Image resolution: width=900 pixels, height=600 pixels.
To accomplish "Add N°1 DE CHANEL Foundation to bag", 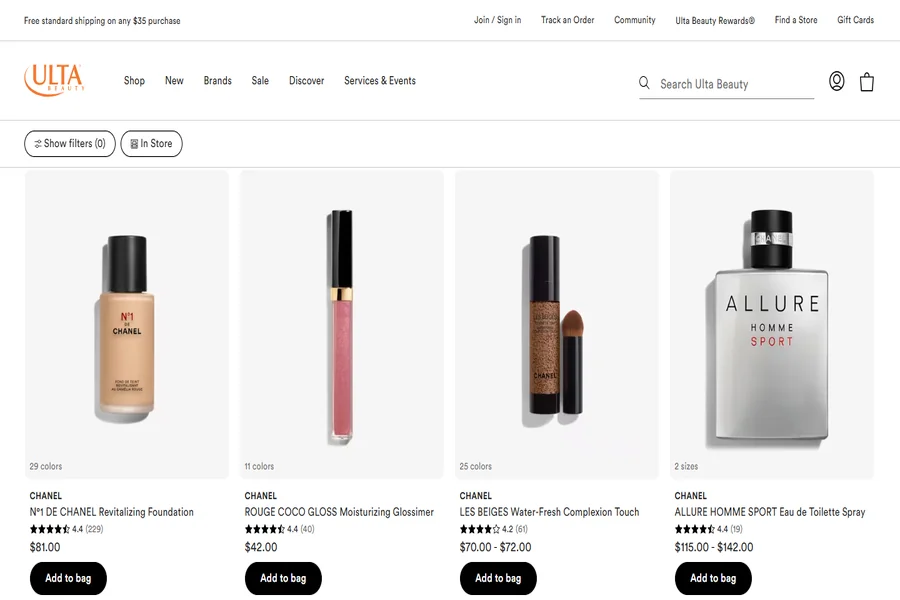I will pos(68,578).
